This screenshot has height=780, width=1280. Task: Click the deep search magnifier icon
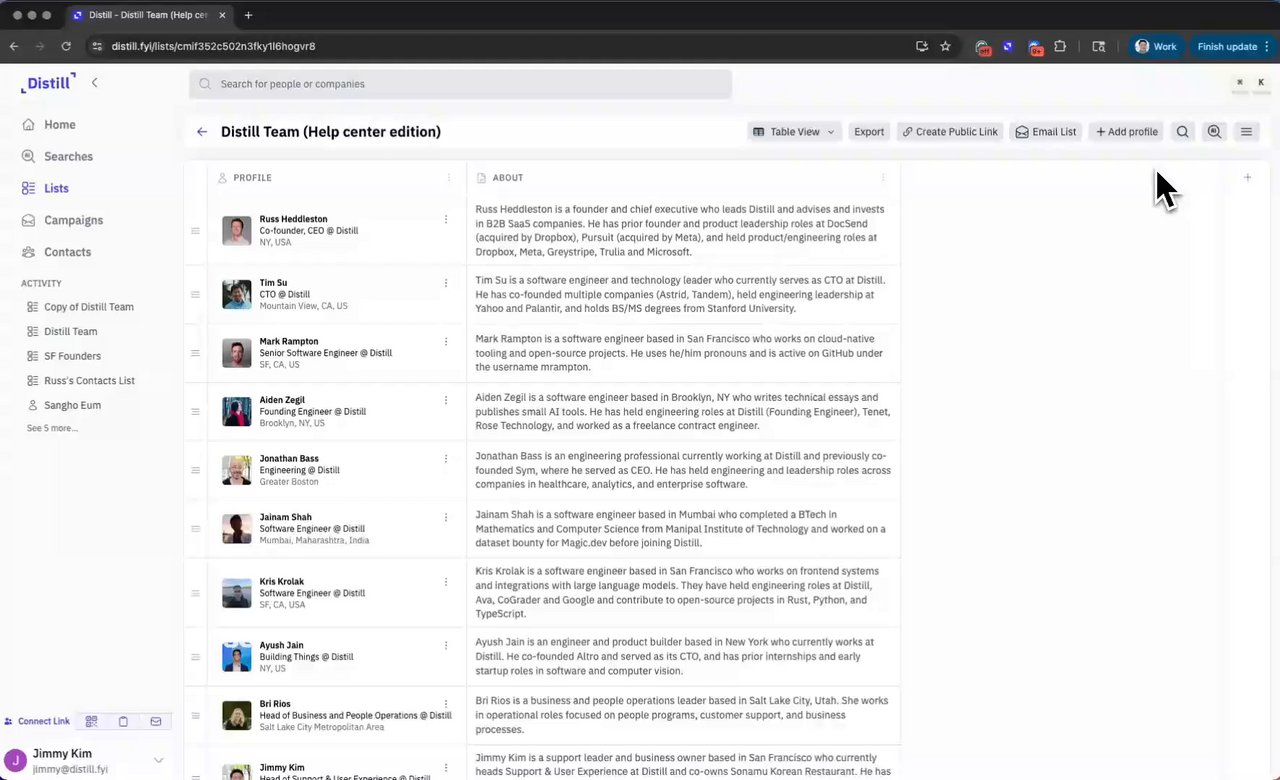(x=1214, y=132)
